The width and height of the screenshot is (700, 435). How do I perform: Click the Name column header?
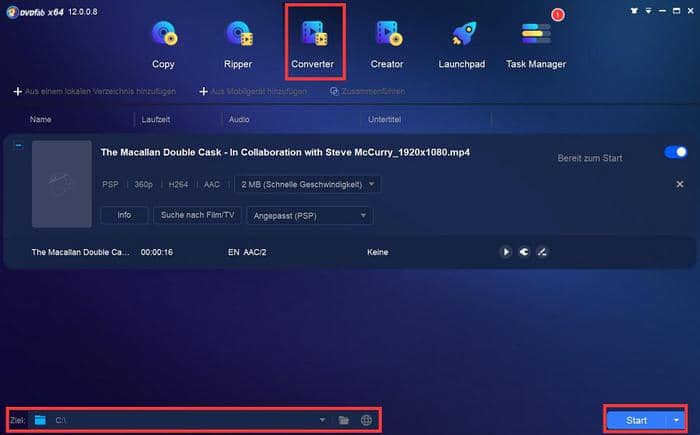click(x=41, y=119)
